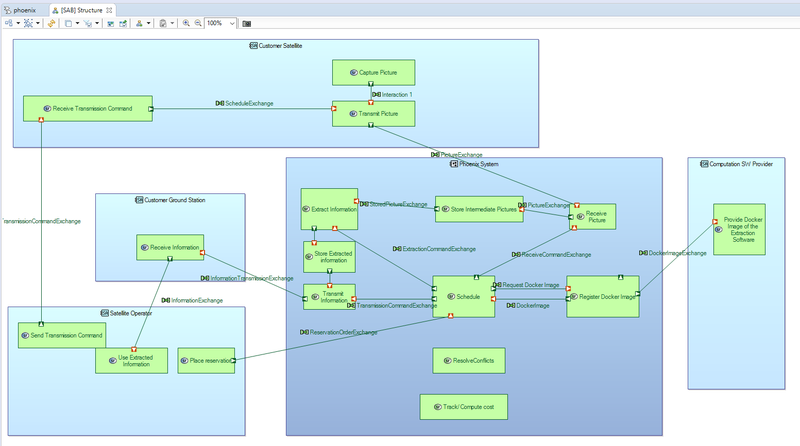The width and height of the screenshot is (800, 446).
Task: Click the Zoom Out magnifier icon
Action: click(197, 23)
